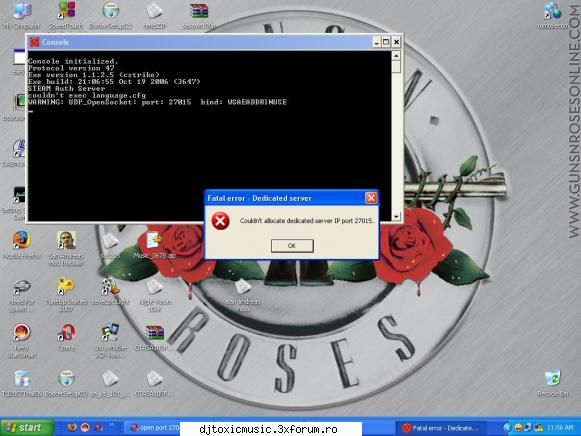Close the Fatal error - Dedicated server dialog

pos(371,198)
